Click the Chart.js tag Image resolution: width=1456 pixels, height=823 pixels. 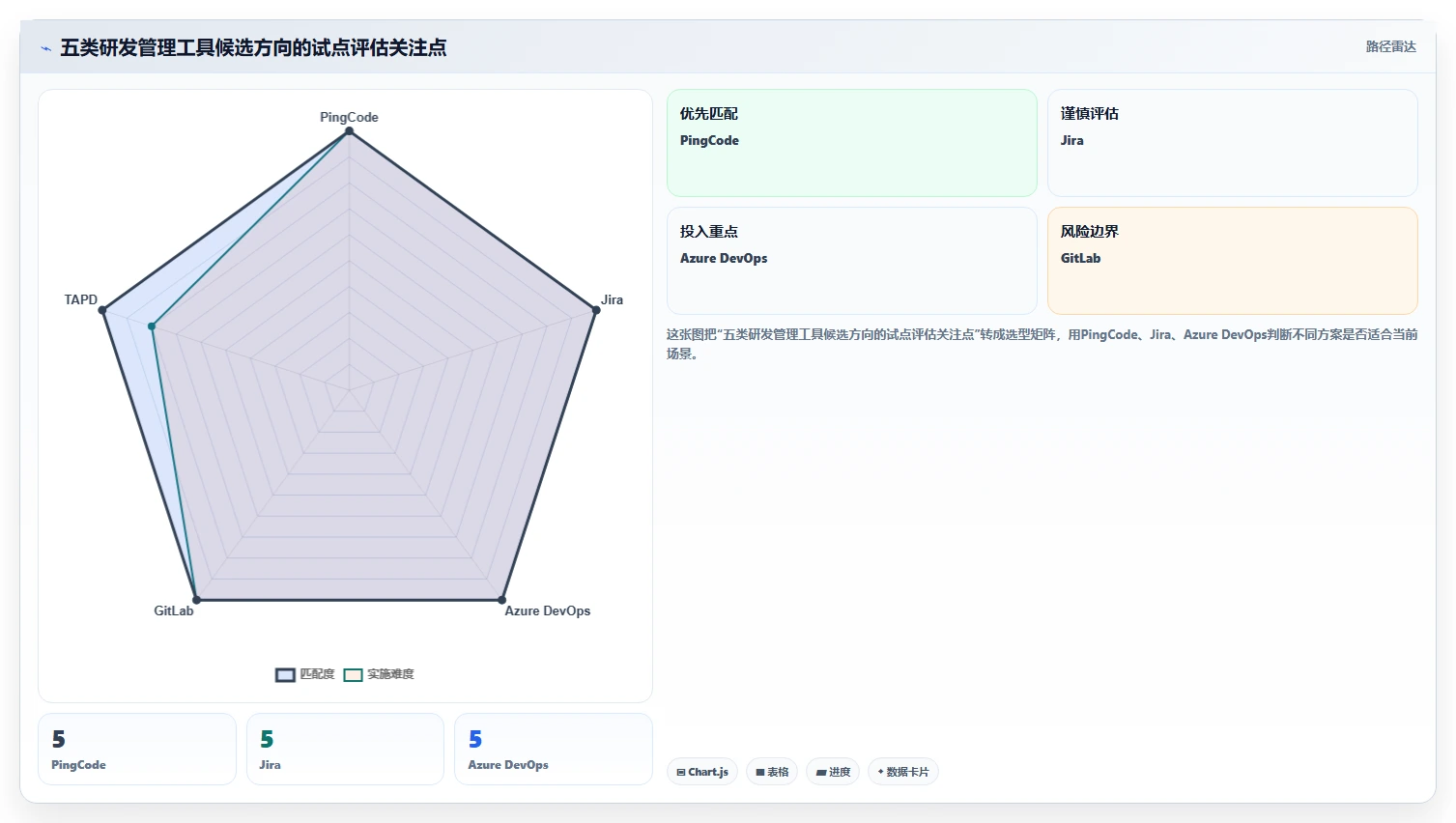702,772
